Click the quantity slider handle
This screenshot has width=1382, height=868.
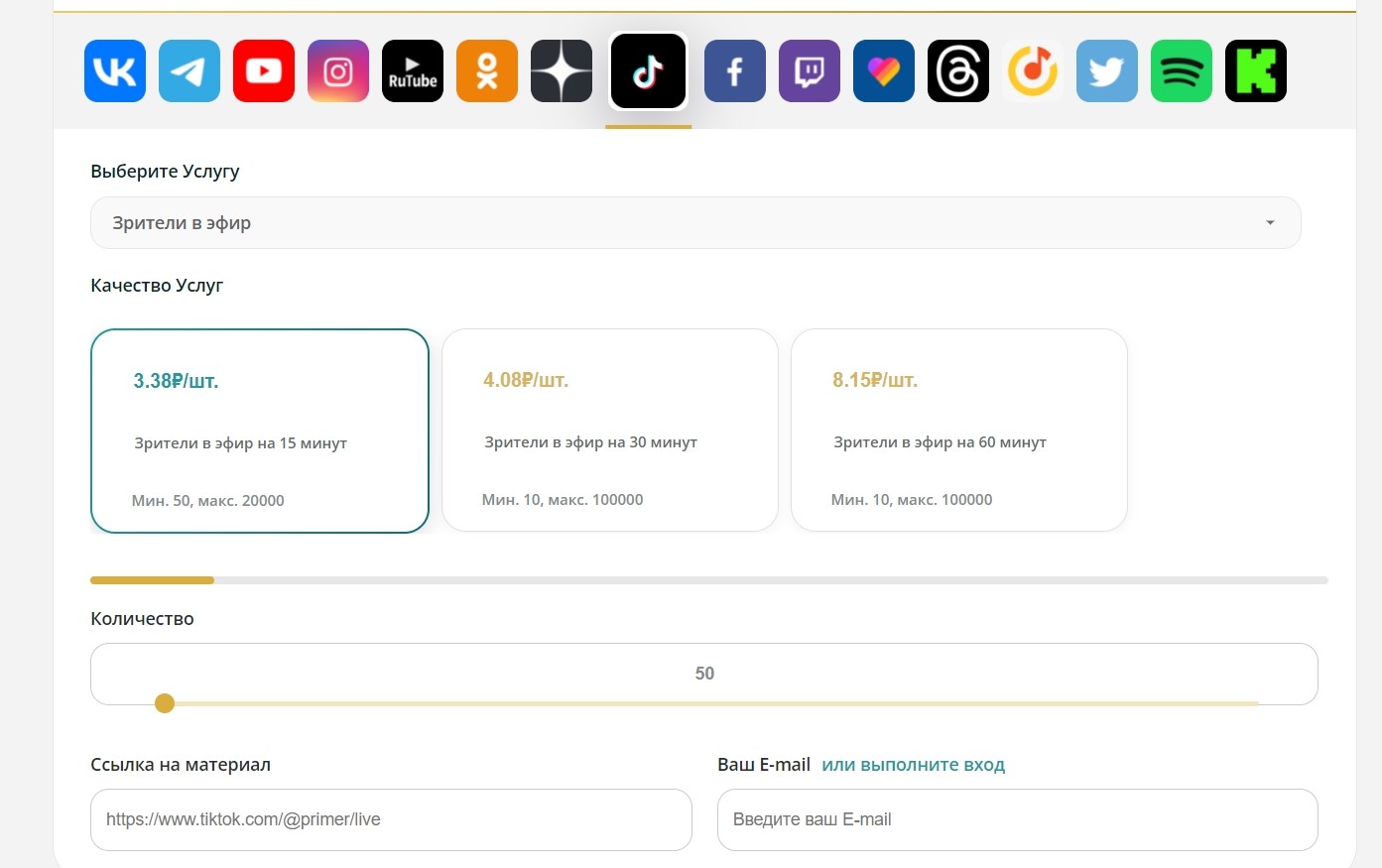click(x=165, y=703)
